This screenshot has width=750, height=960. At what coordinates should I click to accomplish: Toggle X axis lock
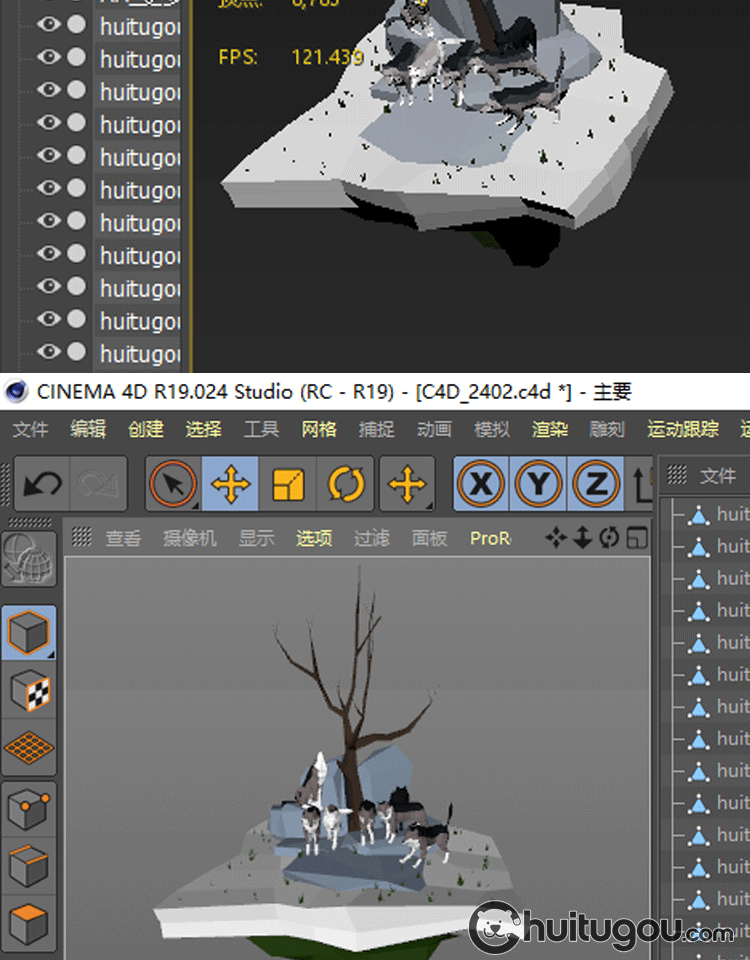pos(482,485)
